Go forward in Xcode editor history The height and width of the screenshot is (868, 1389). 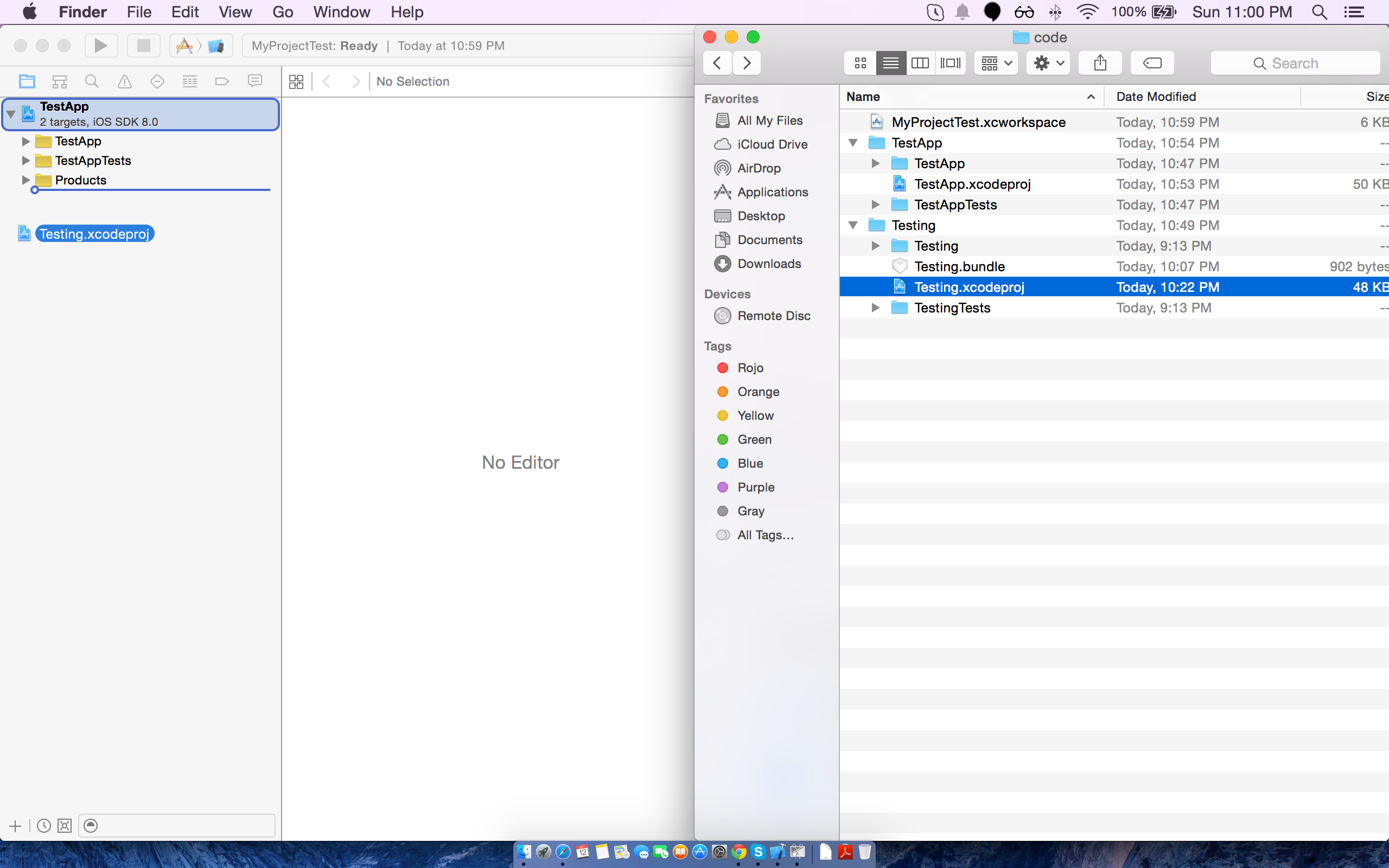356,81
